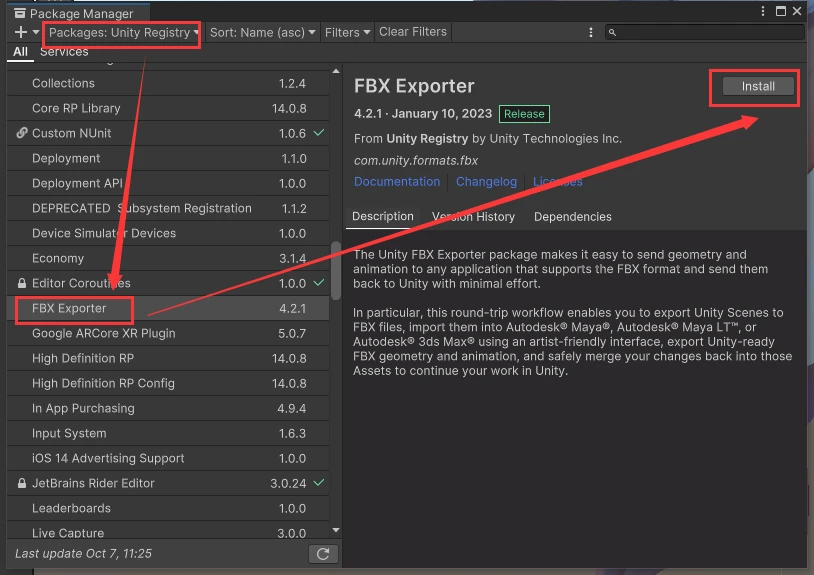Switch to the Dependencies tab
The height and width of the screenshot is (575, 814).
click(573, 216)
